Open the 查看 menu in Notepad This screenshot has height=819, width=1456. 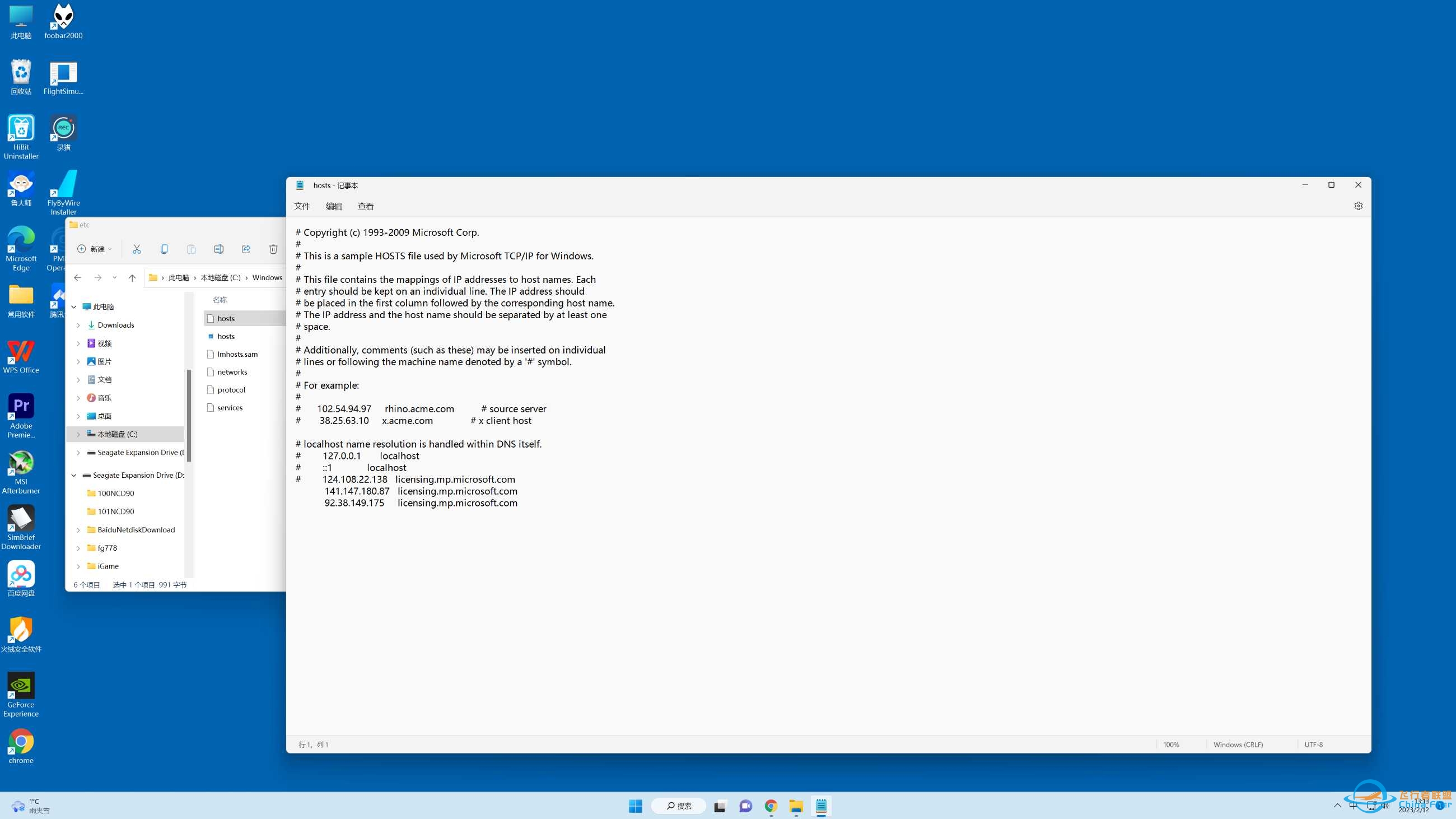click(x=366, y=206)
